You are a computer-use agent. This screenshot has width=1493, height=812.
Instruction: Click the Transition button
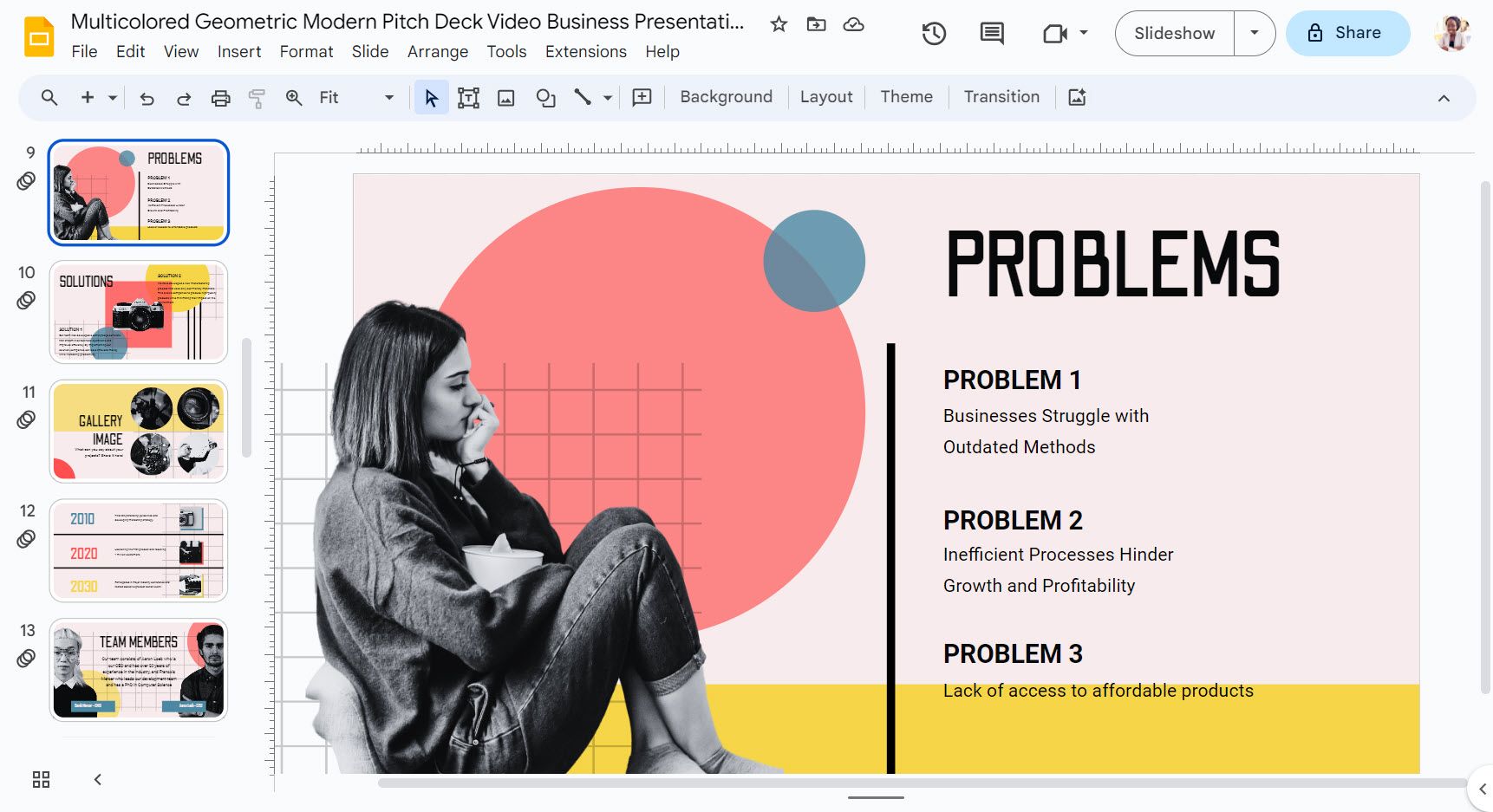click(x=1001, y=97)
